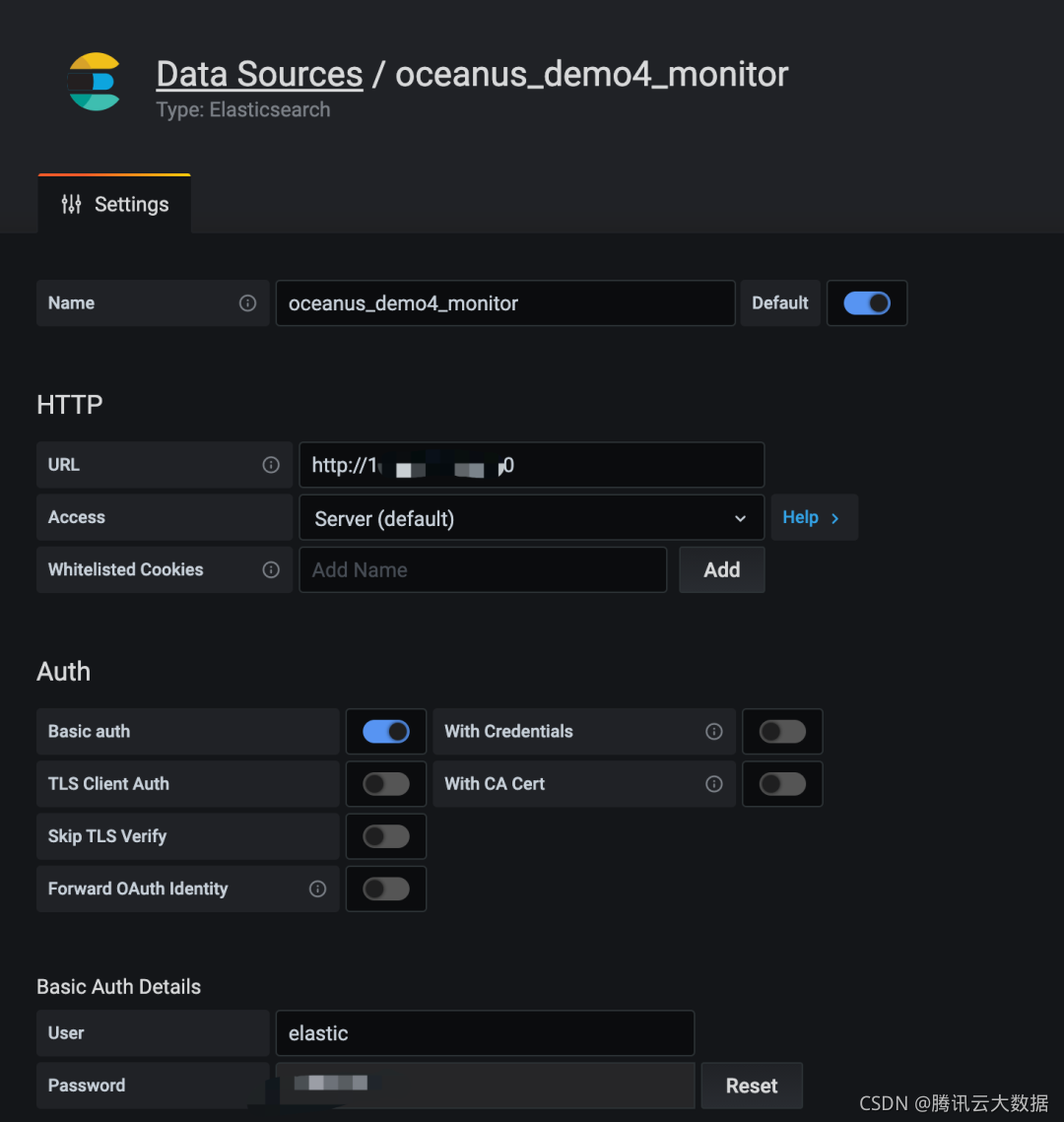This screenshot has width=1064, height=1122.
Task: Disable the Basic auth switch
Action: pos(385,731)
